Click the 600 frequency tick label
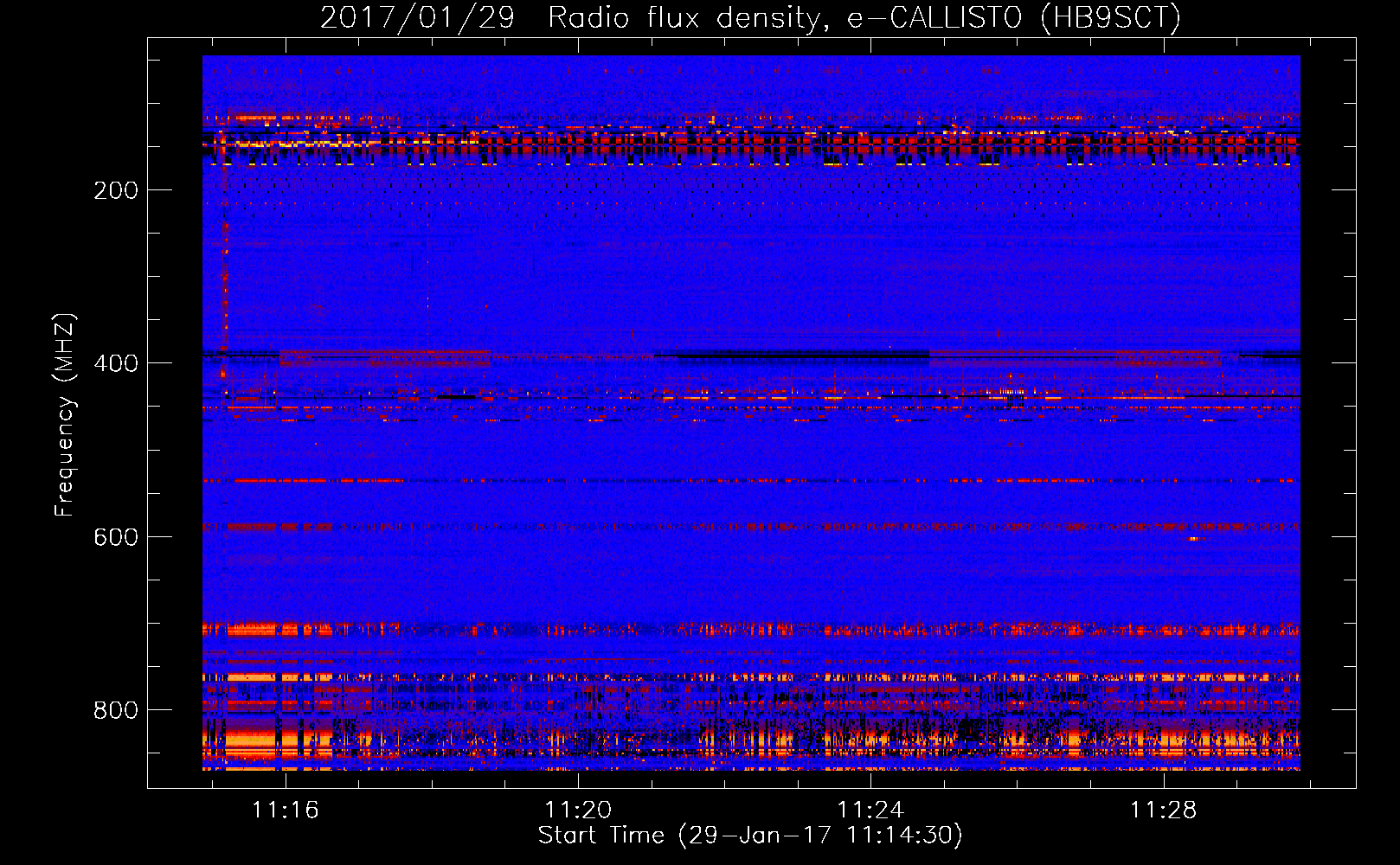 (116, 537)
